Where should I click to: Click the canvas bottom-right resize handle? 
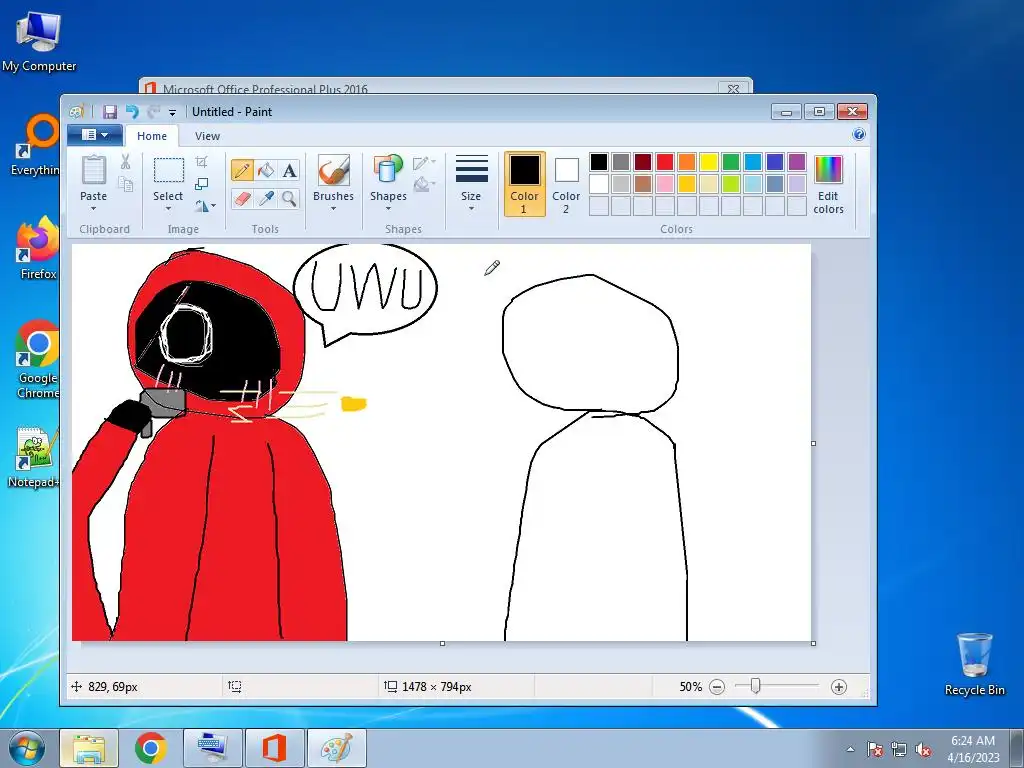pos(813,643)
